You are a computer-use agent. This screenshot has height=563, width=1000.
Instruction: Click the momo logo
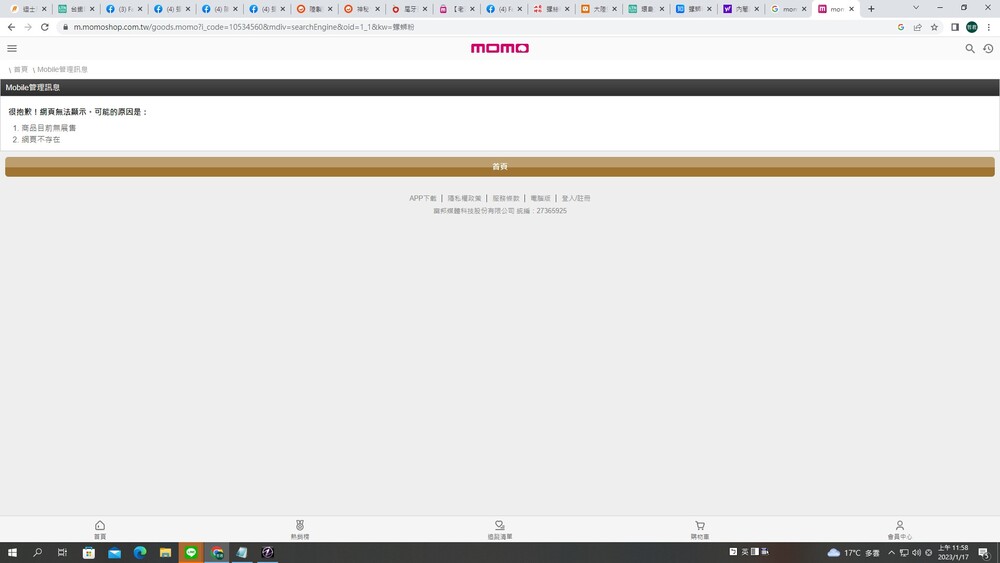500,48
